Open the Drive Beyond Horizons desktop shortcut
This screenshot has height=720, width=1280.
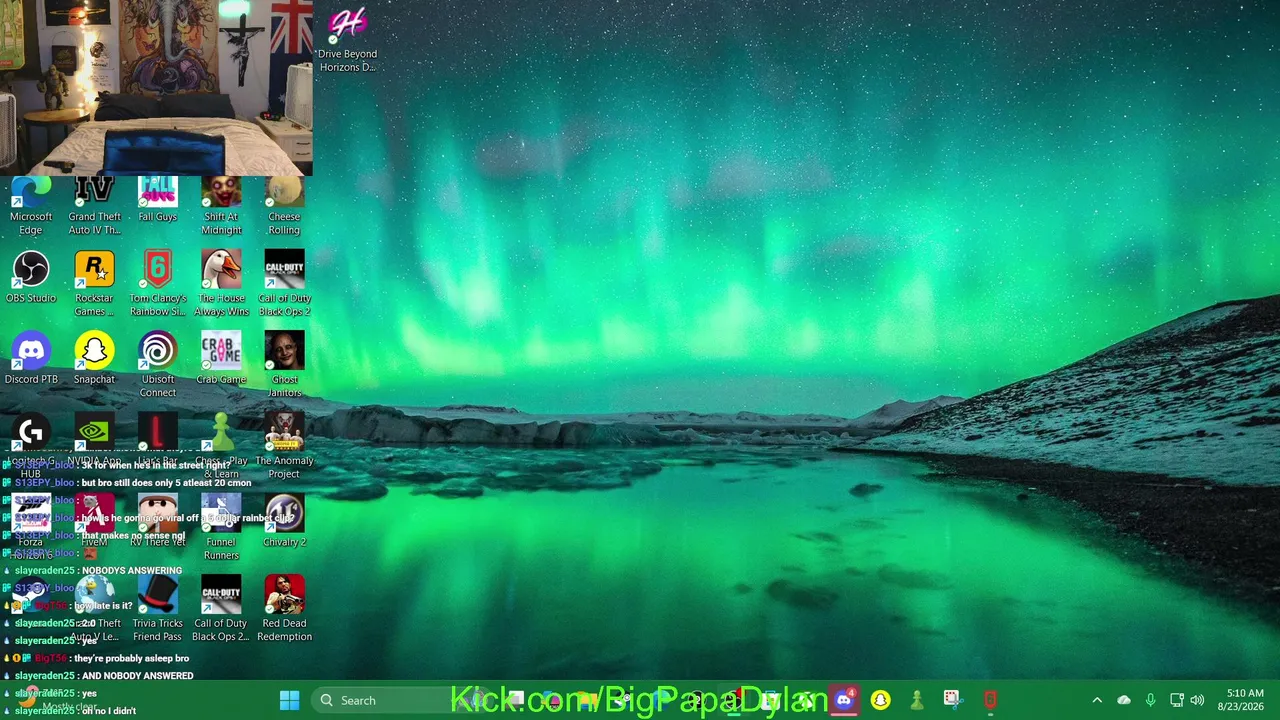(347, 40)
